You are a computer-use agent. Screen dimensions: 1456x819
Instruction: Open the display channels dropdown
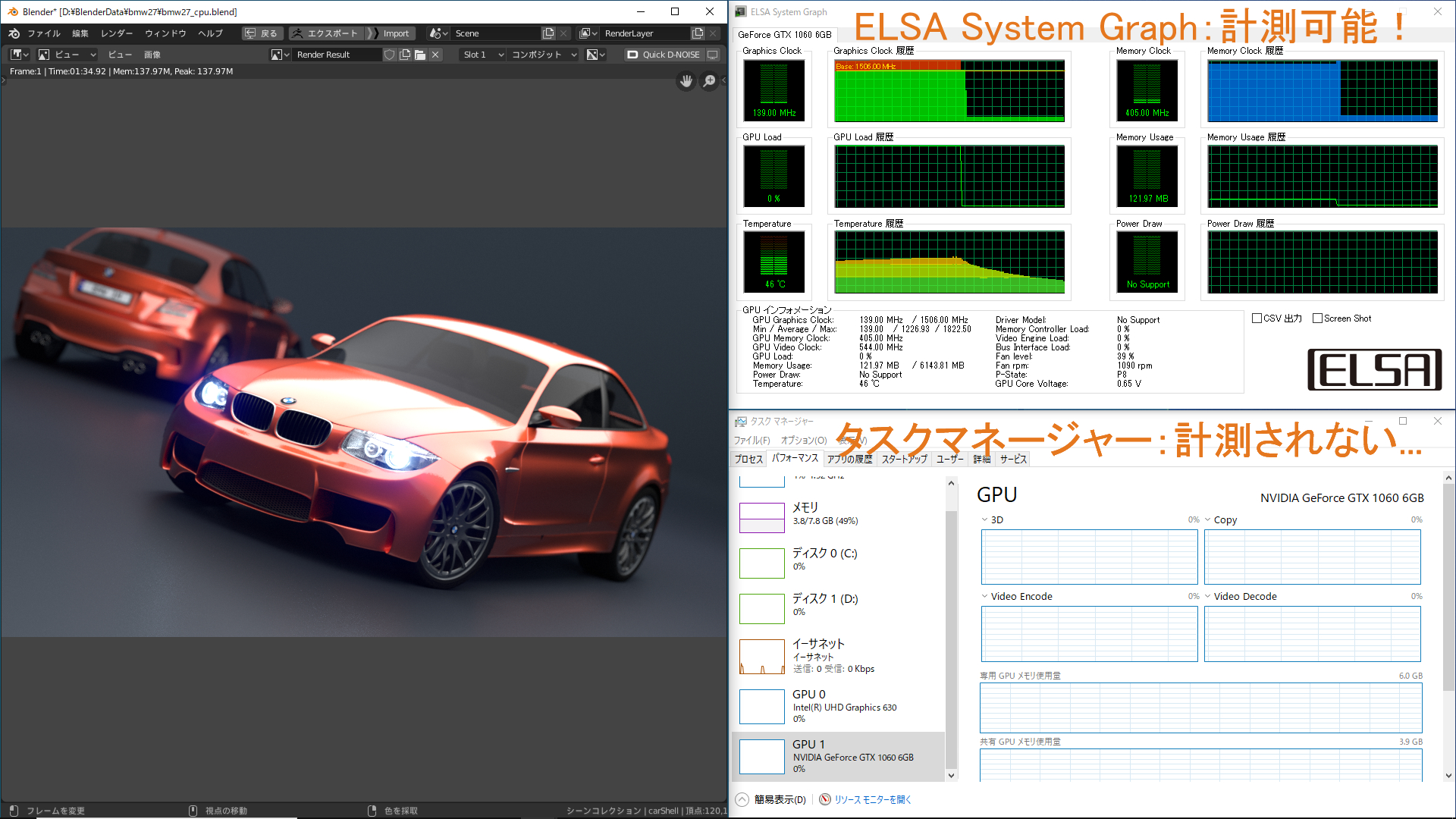tap(596, 55)
